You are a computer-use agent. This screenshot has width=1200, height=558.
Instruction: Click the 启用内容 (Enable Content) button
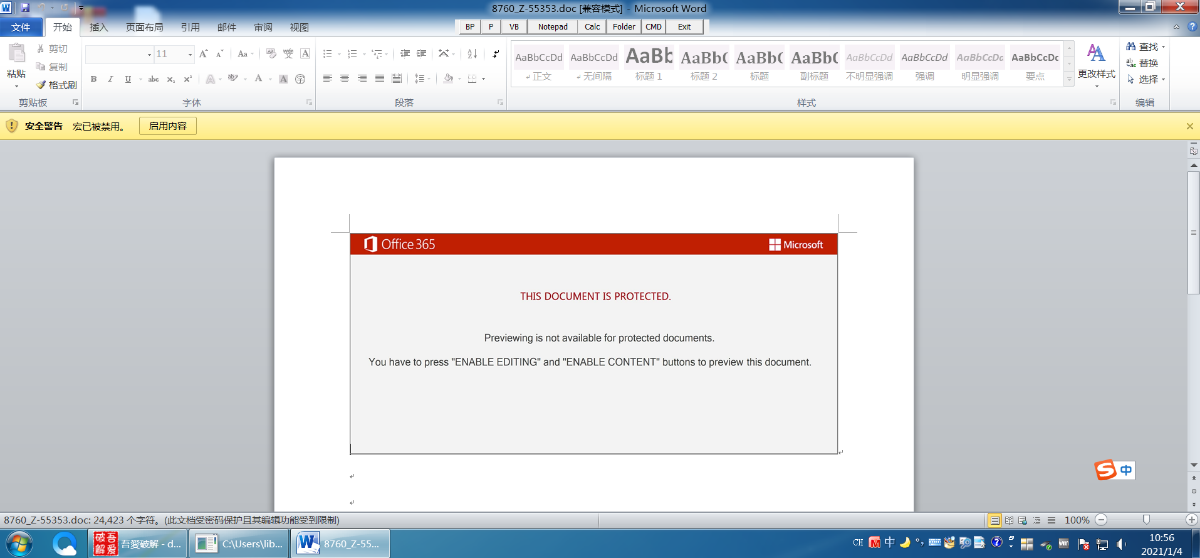(167, 126)
